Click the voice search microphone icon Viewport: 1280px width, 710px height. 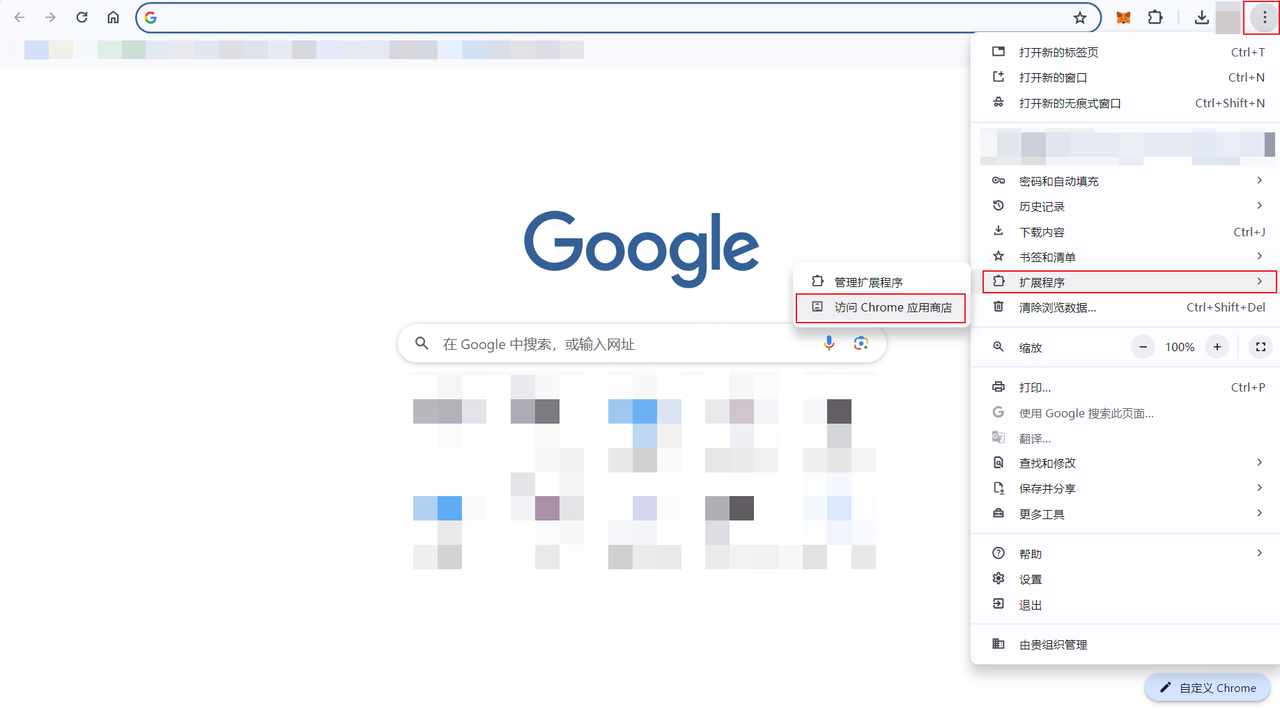click(829, 343)
